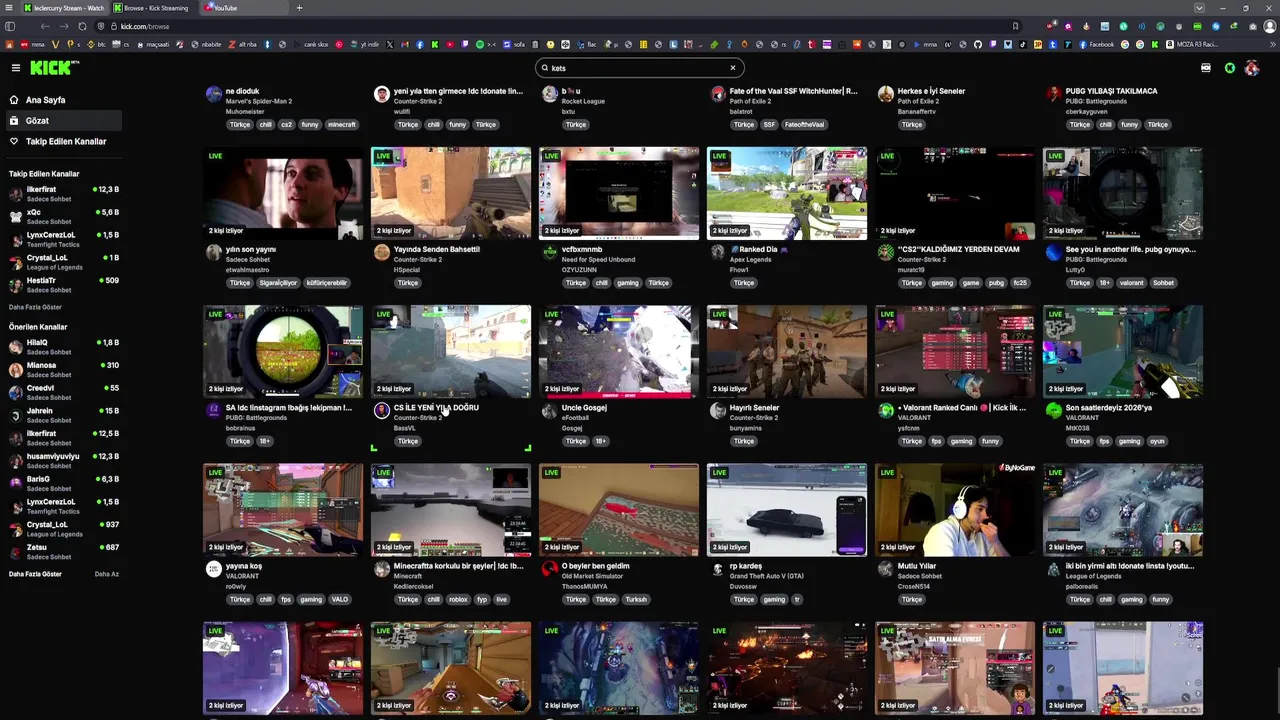Screen dimensions: 1280x720
Task: Open btc bookmark
Action: pyautogui.click(x=97, y=44)
